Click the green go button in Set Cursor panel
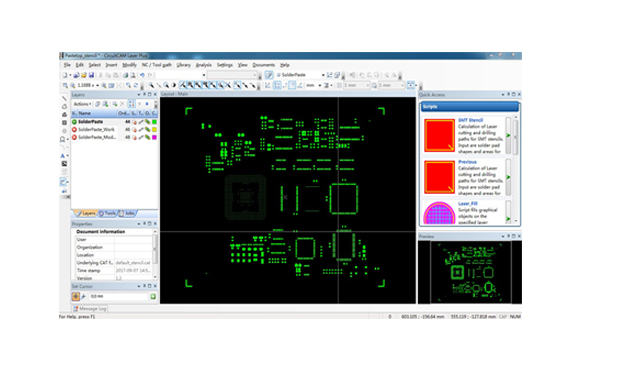Image resolution: width=640 pixels, height=370 pixels. [x=153, y=297]
